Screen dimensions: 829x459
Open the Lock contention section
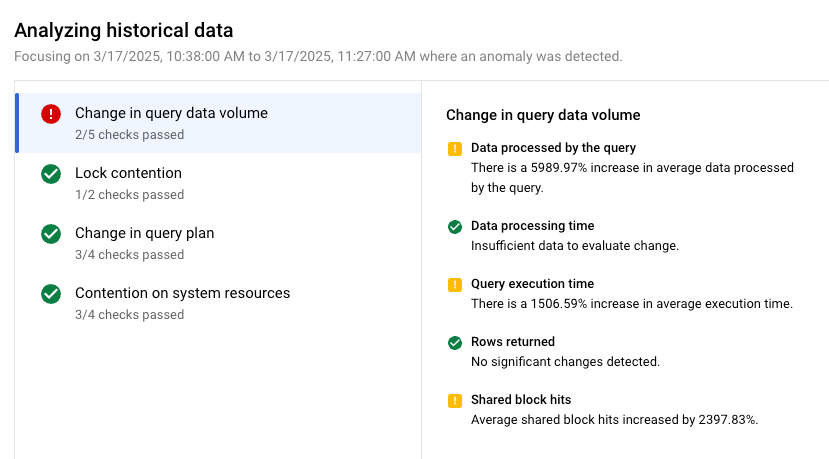click(x=128, y=174)
